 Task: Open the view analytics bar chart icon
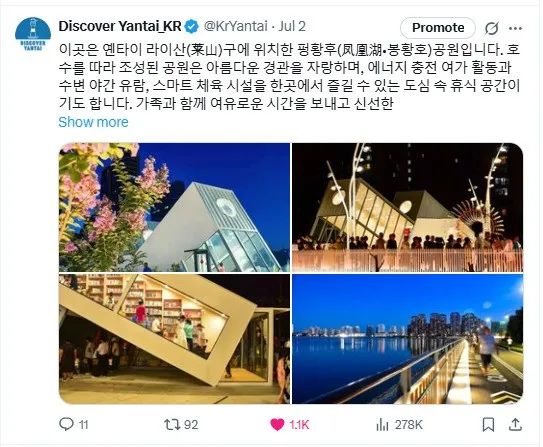click(382, 424)
